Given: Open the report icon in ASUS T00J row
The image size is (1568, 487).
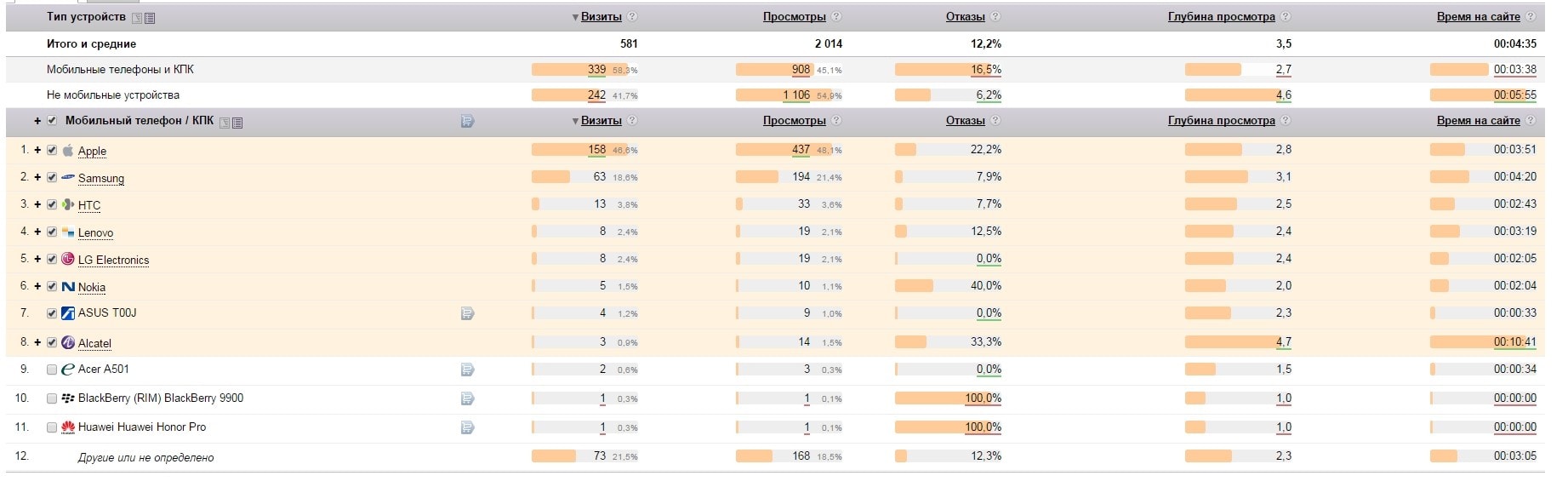Looking at the screenshot, I should coord(467,313).
